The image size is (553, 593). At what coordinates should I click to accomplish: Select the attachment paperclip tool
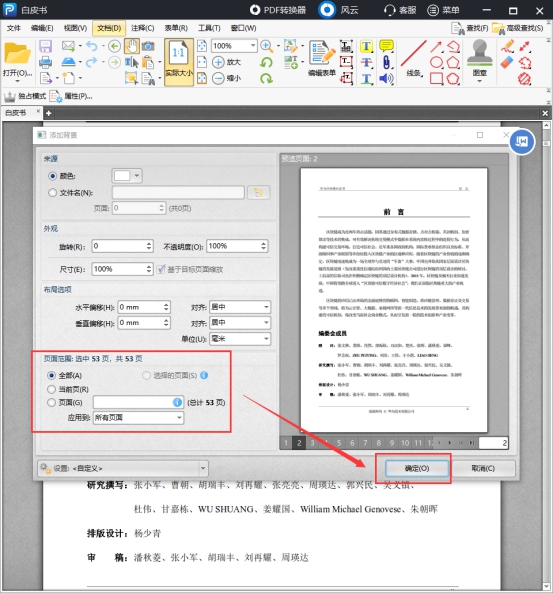(386, 62)
